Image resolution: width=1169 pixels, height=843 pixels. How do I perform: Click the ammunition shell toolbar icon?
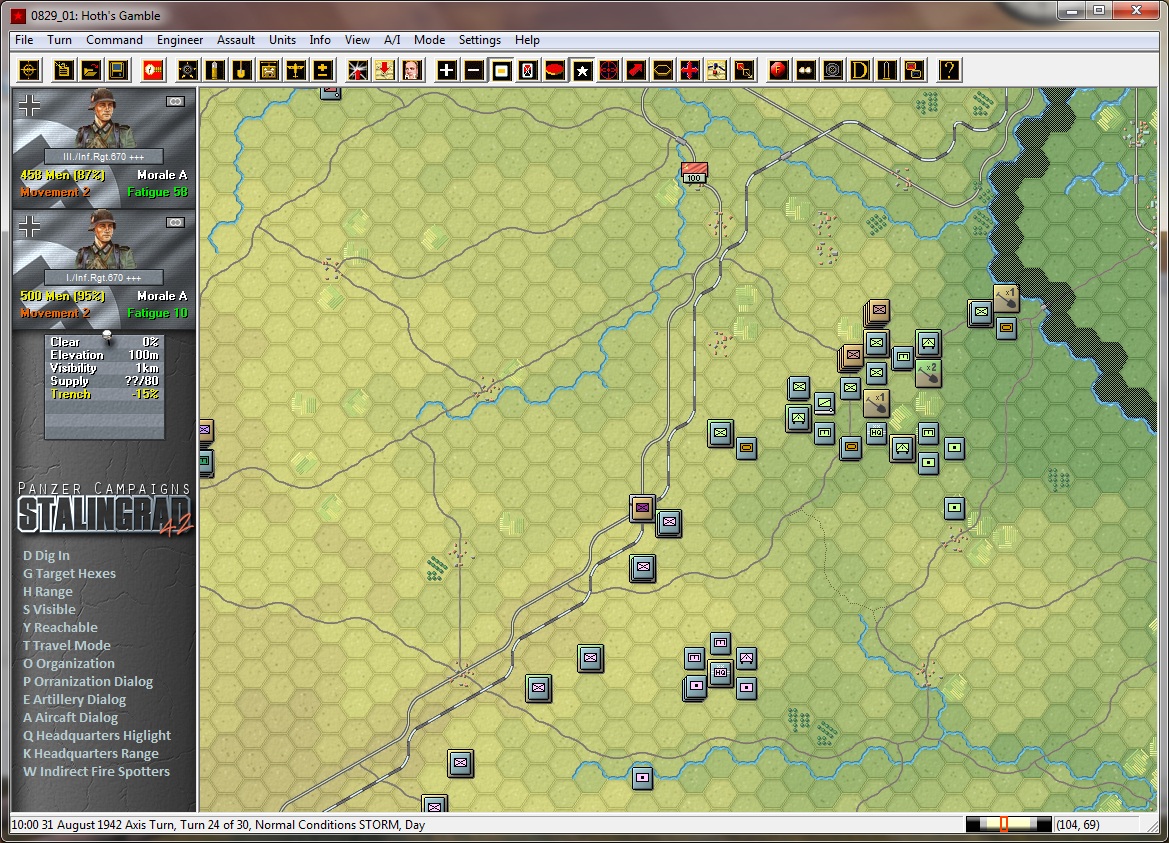[215, 70]
